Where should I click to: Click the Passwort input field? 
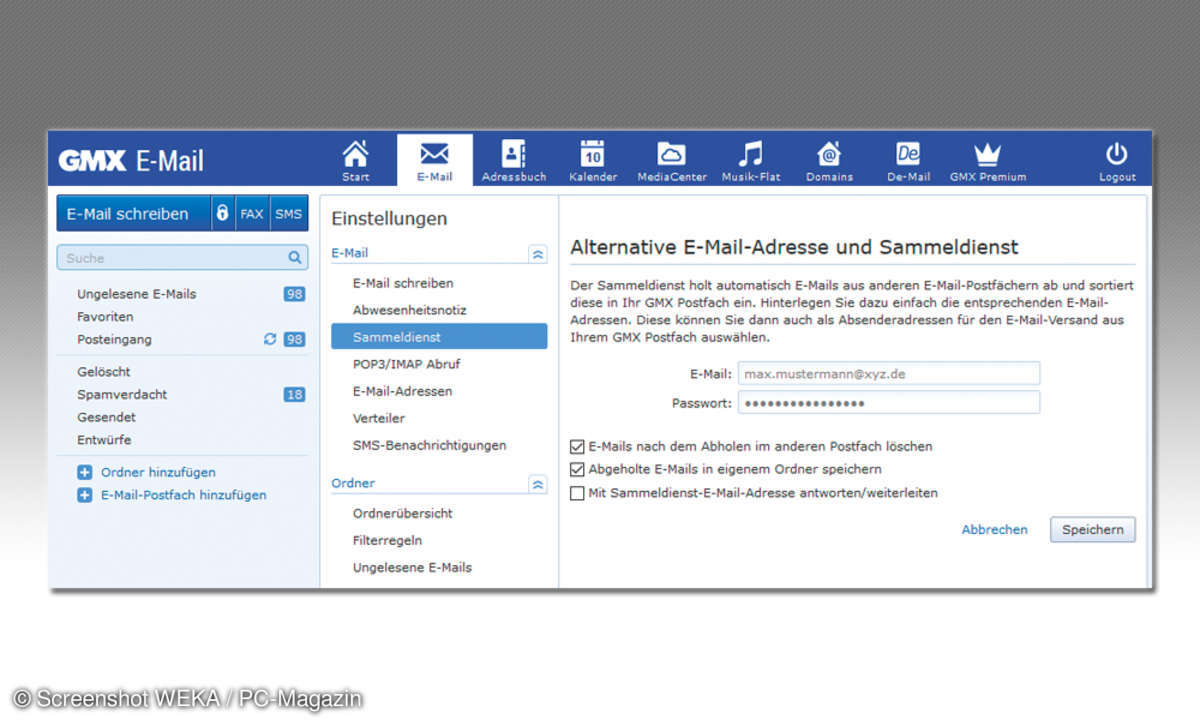pyautogui.click(x=889, y=402)
